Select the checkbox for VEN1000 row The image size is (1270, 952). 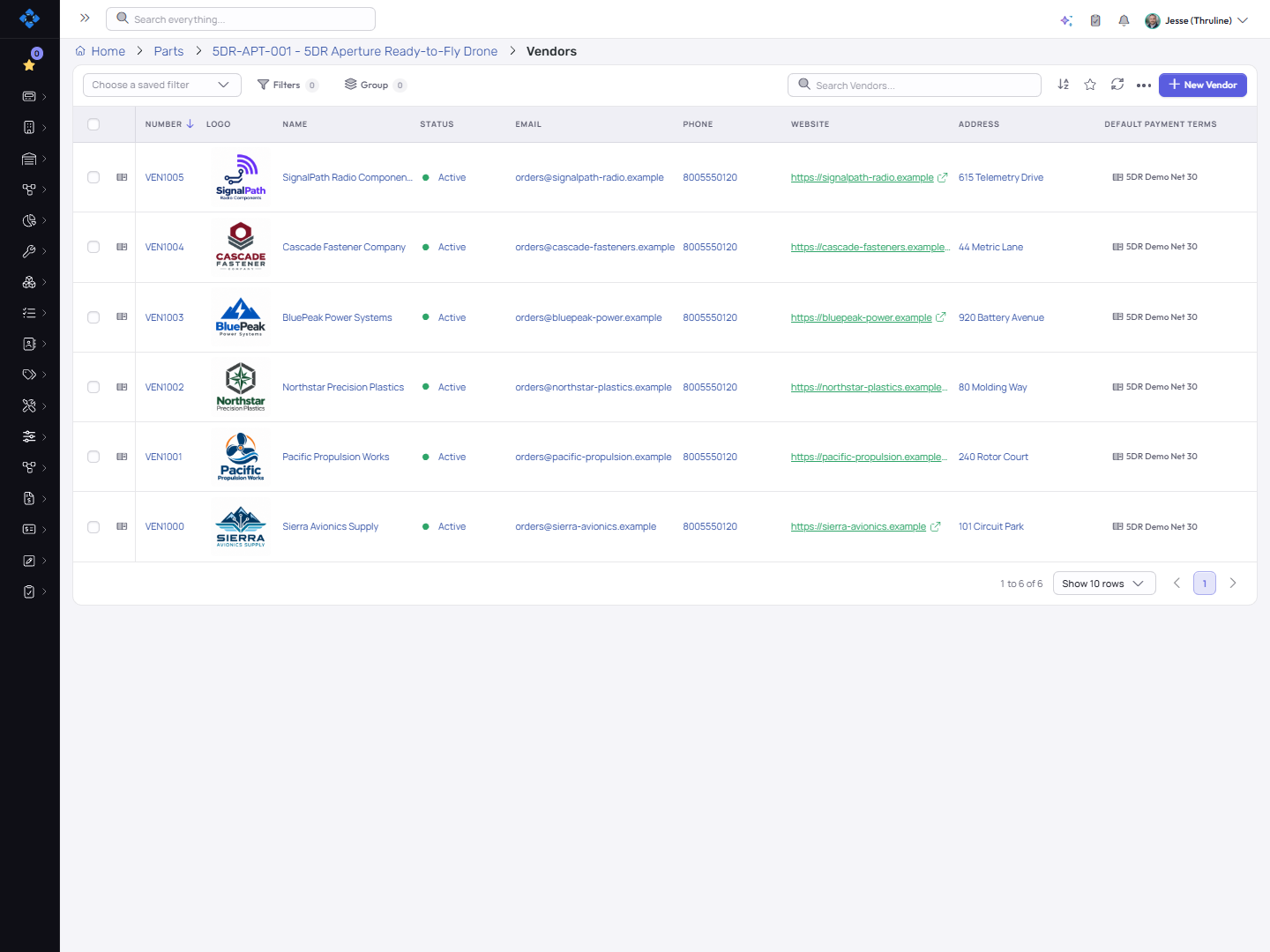point(93,527)
